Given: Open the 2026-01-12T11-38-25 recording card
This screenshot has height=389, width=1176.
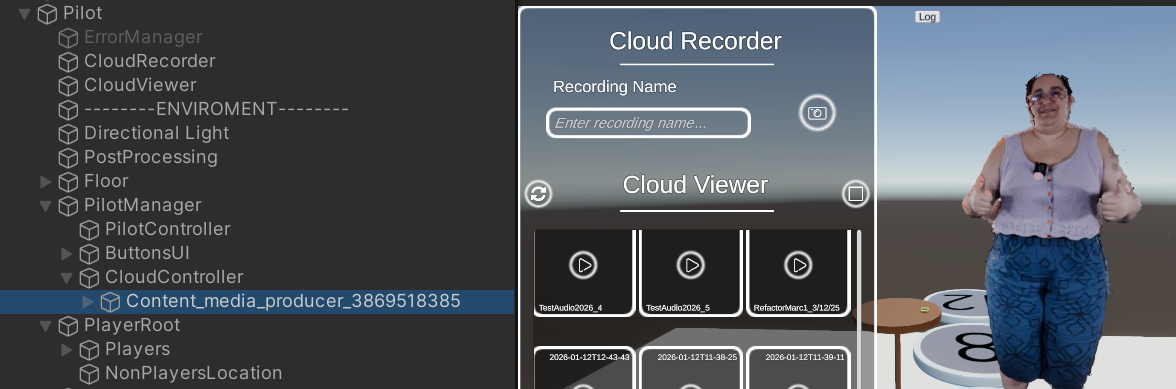Looking at the screenshot, I should [691, 368].
